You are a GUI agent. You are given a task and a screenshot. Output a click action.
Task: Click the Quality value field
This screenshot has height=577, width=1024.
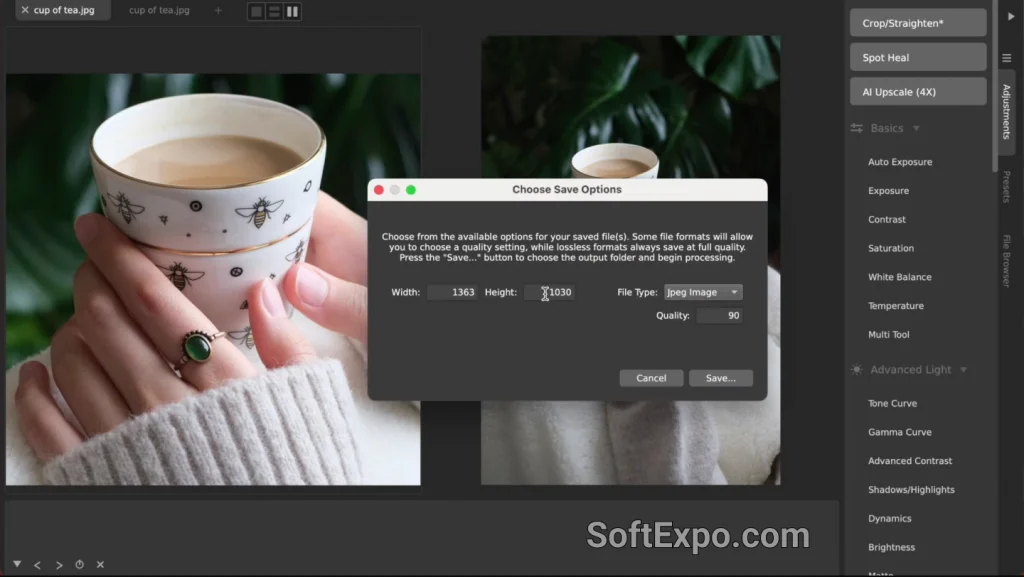pyautogui.click(x=719, y=316)
